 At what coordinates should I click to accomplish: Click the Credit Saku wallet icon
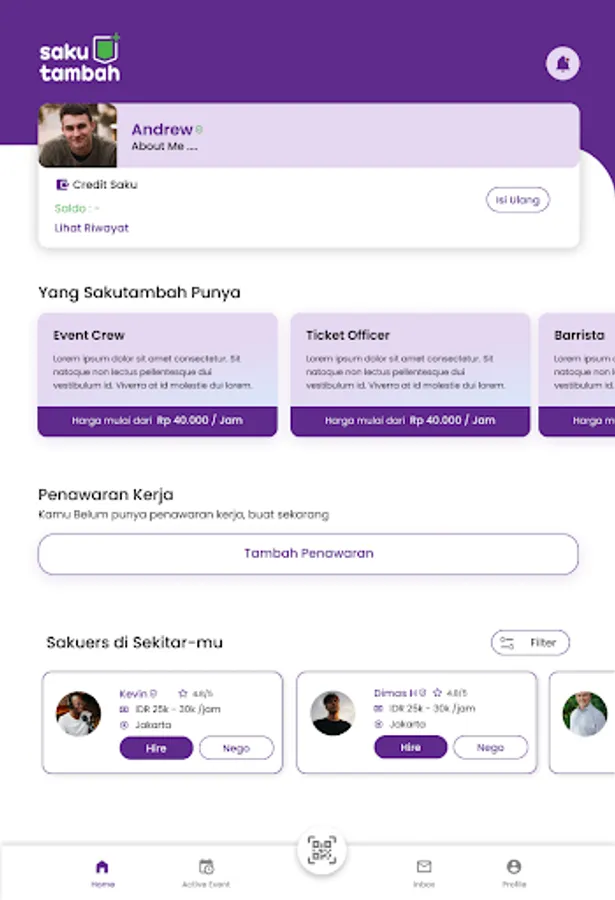62,185
